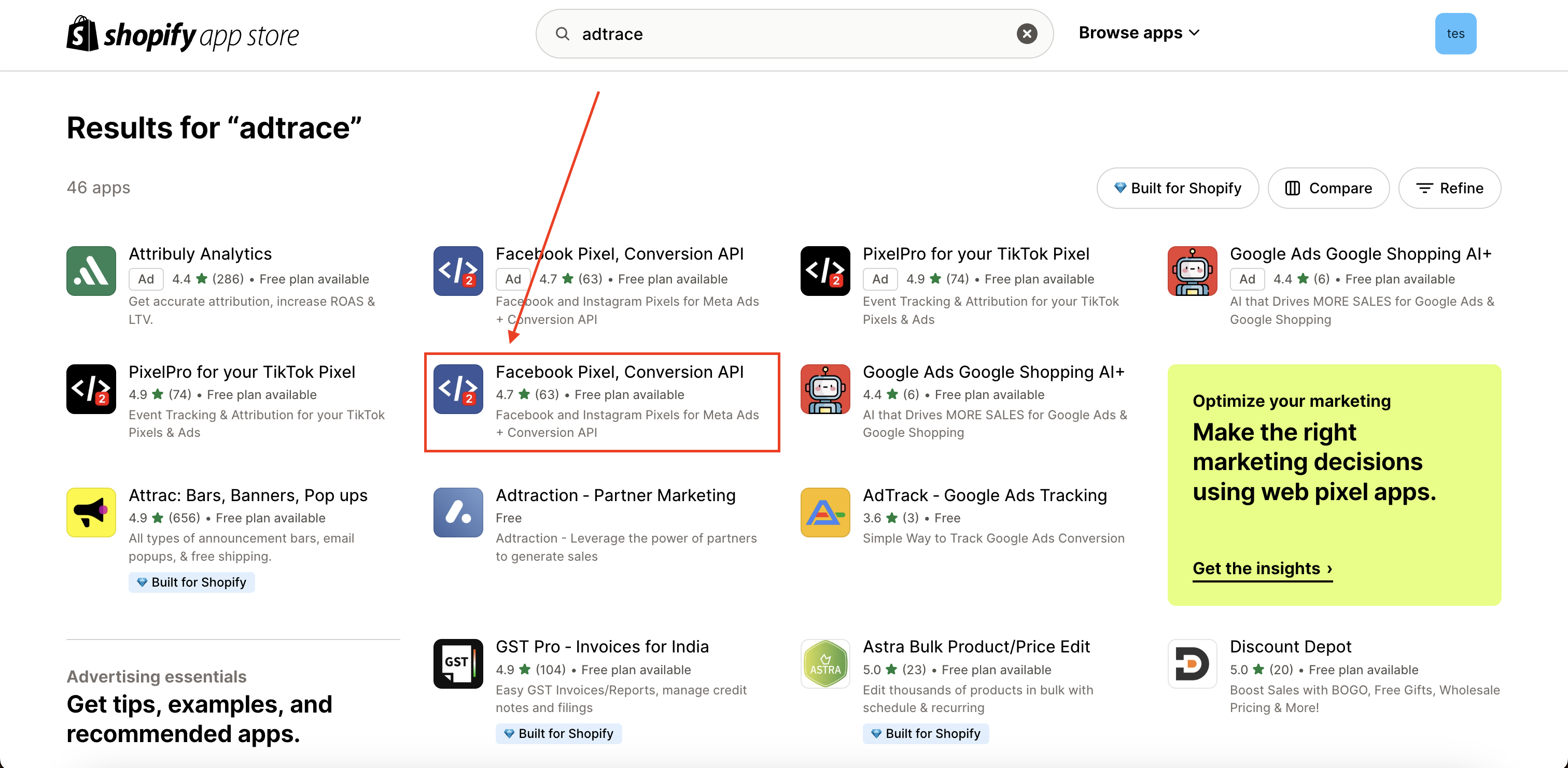Click the Built for Shopify badge under Astra
The width and height of the screenshot is (1568, 768).
point(926,733)
